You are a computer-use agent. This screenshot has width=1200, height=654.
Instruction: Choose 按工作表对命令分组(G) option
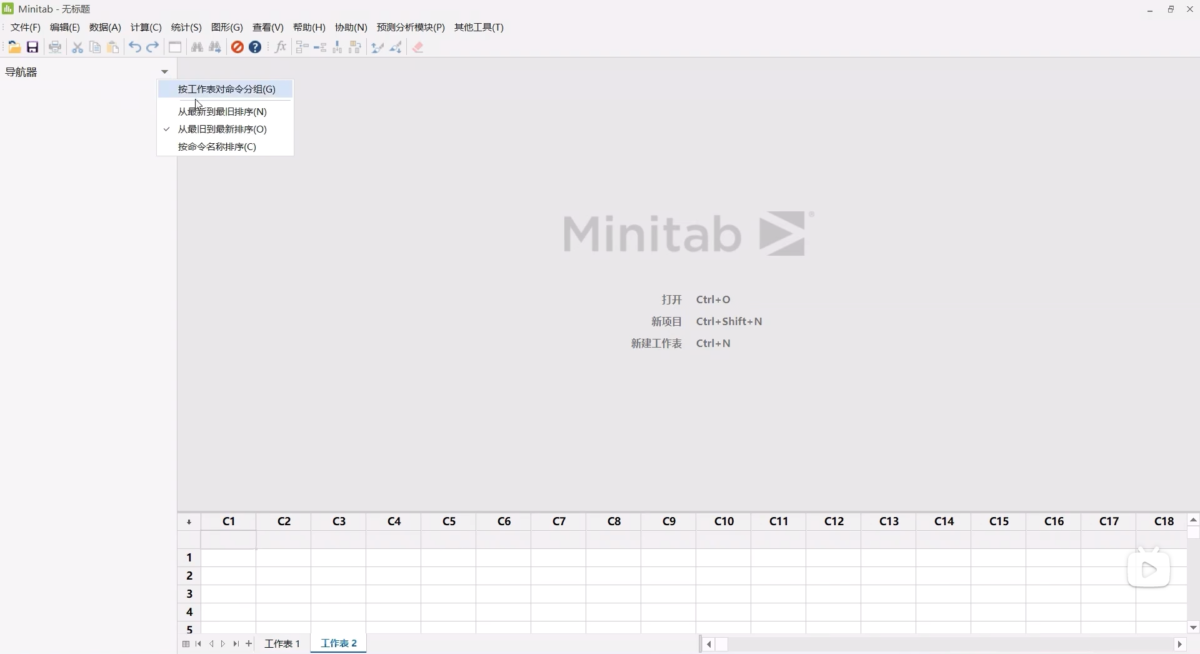point(225,89)
